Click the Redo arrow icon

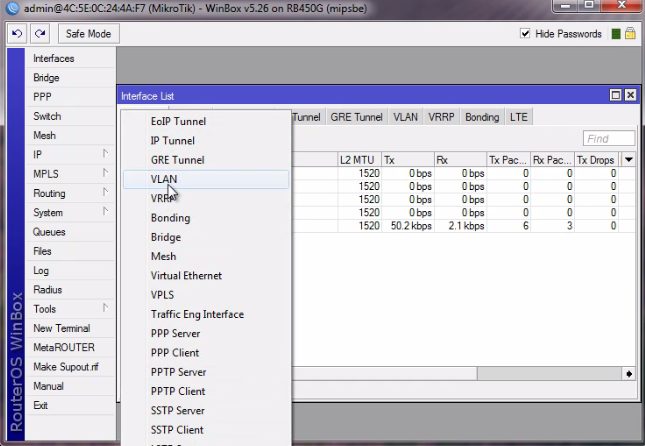coord(40,34)
